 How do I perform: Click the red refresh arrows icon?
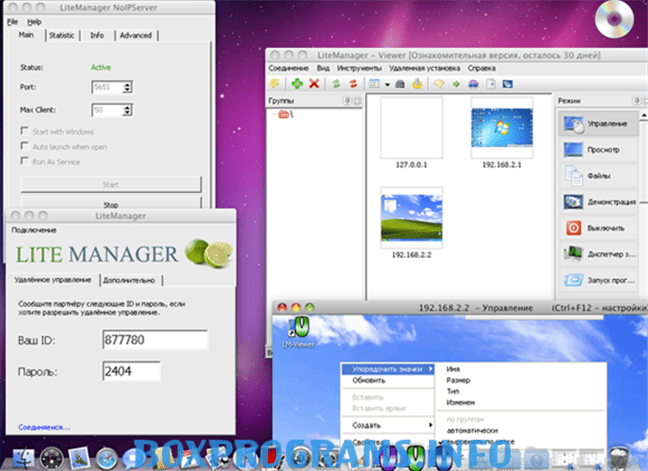(x=353, y=84)
